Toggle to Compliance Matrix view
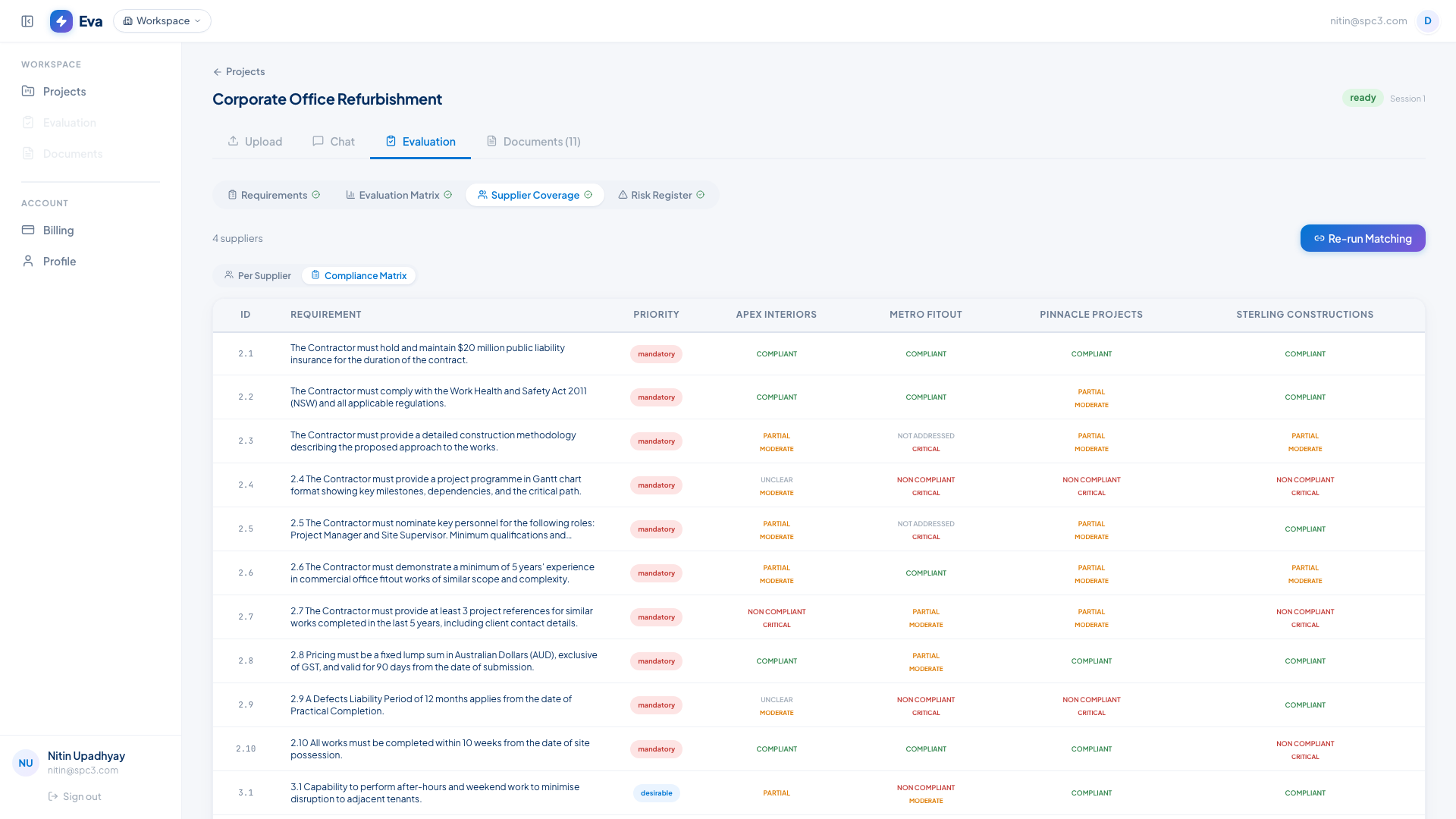The image size is (1456, 819). (359, 276)
